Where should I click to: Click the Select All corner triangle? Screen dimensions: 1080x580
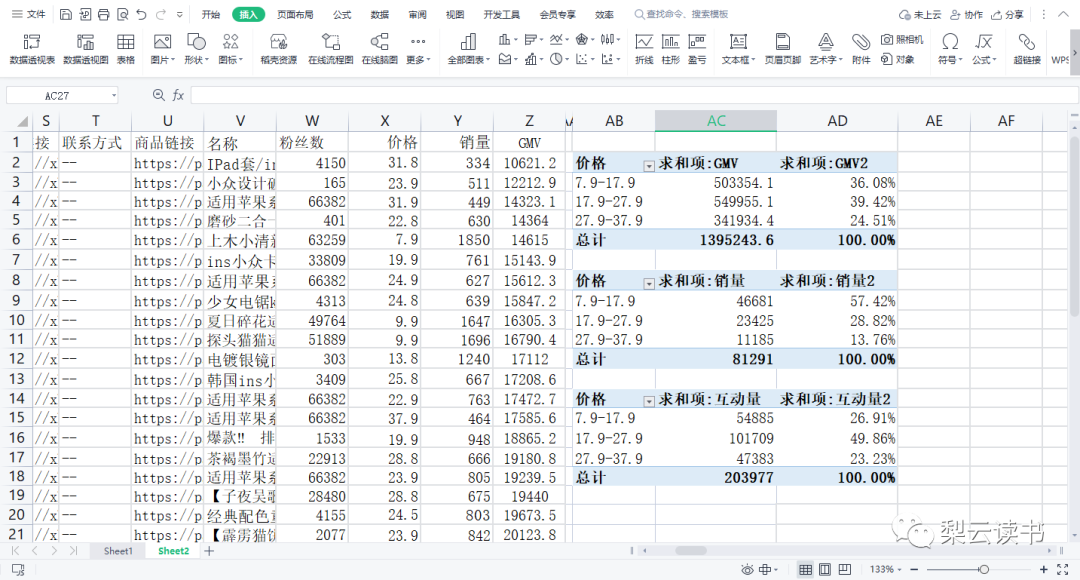point(22,122)
